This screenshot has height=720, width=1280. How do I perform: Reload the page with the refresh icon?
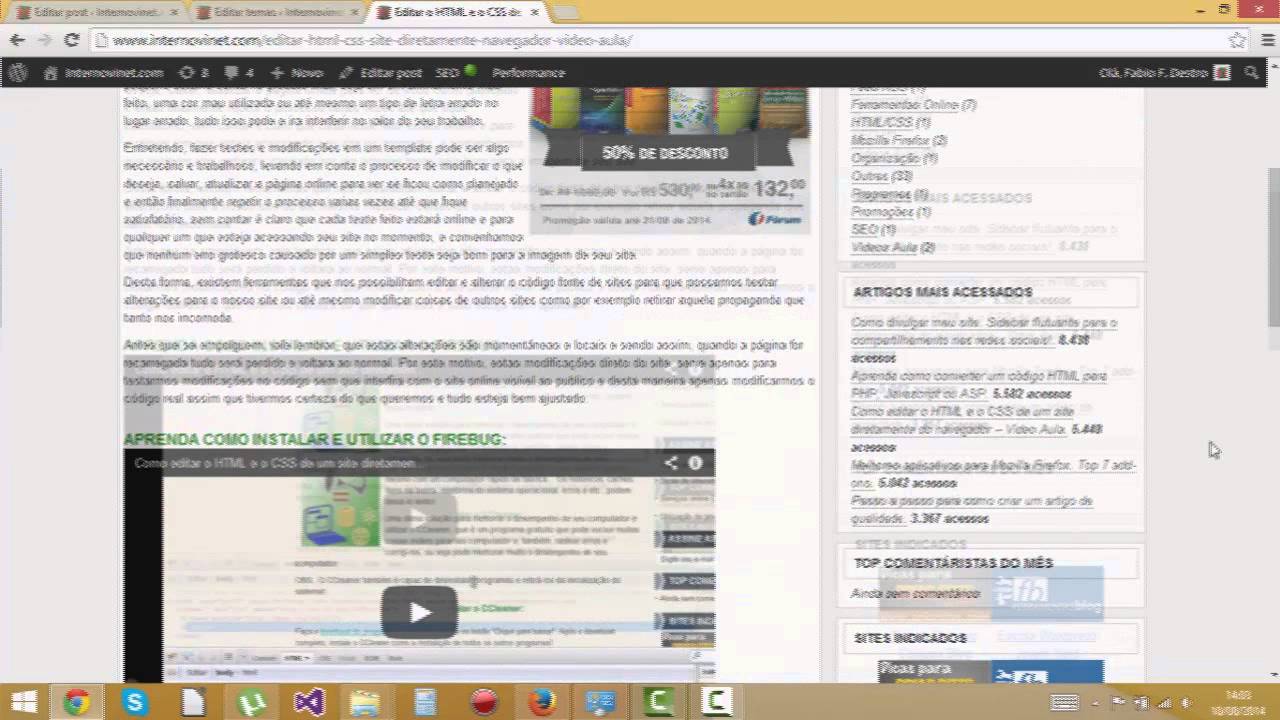pyautogui.click(x=71, y=40)
